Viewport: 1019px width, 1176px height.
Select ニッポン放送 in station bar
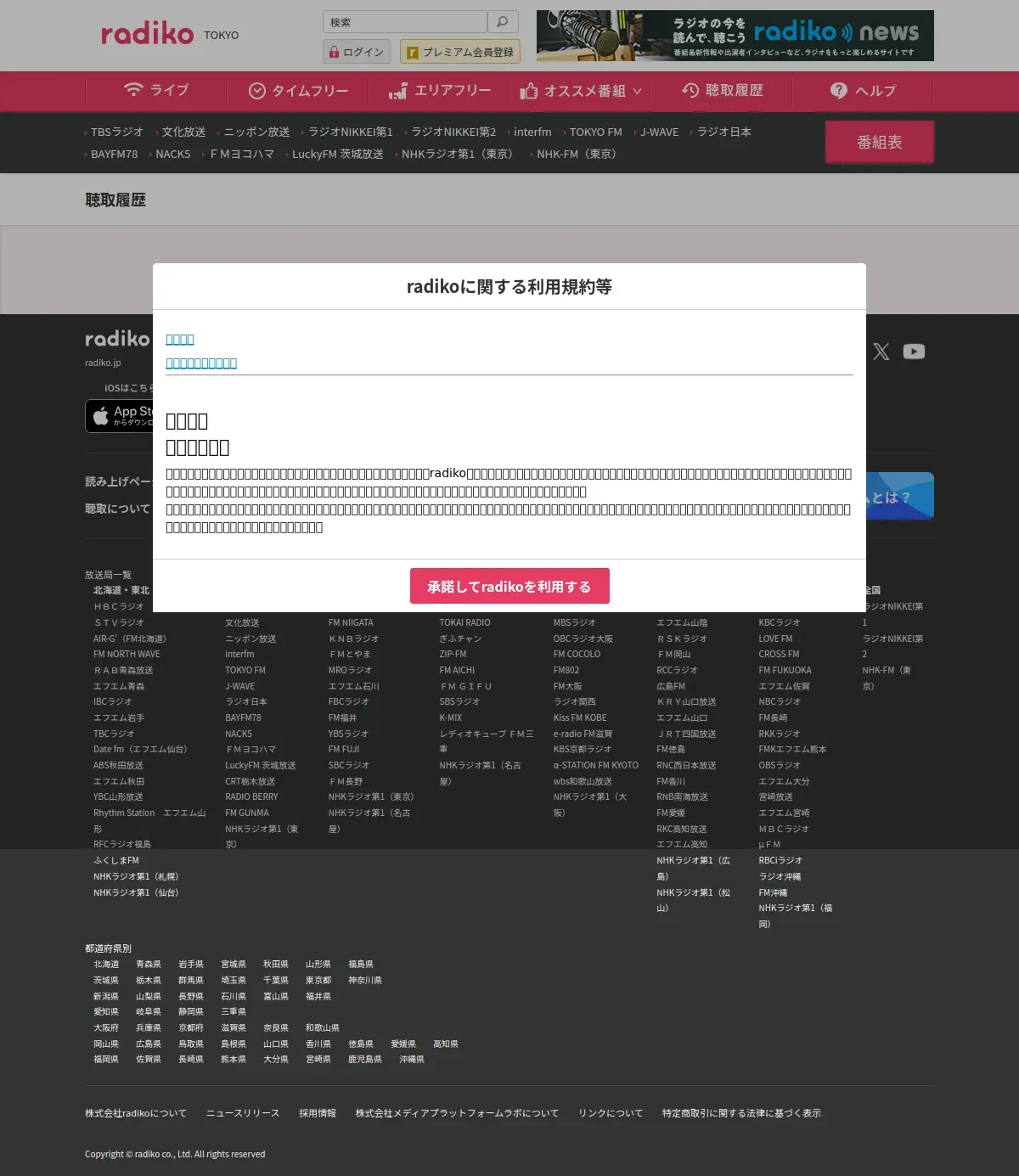pyautogui.click(x=256, y=132)
